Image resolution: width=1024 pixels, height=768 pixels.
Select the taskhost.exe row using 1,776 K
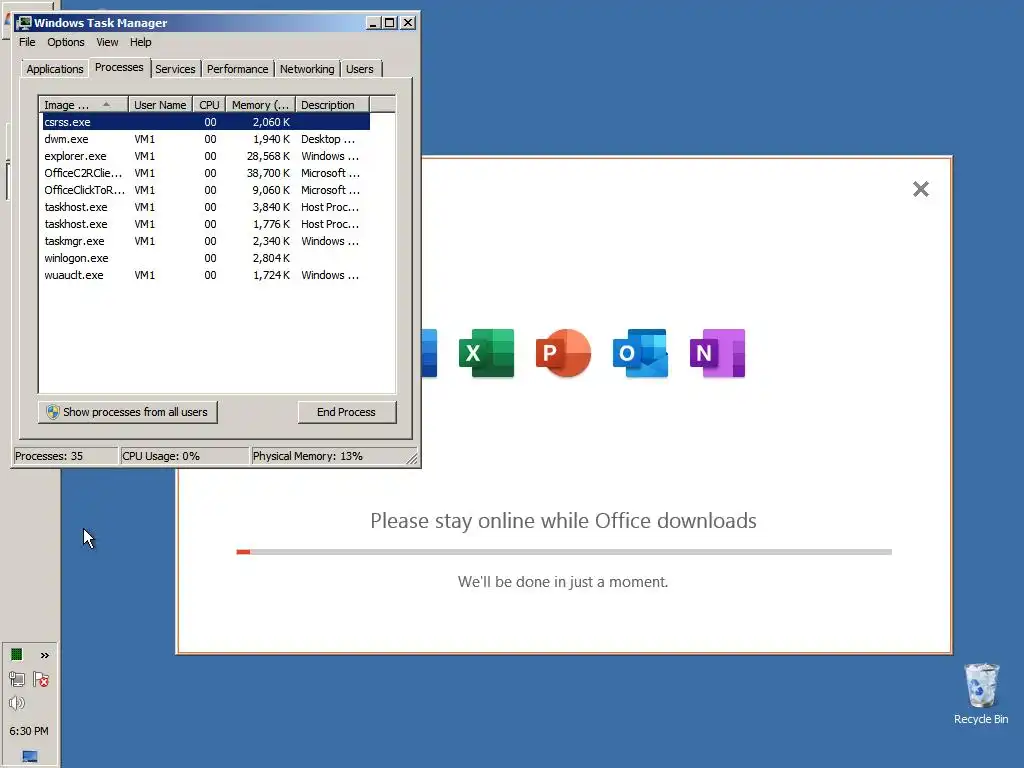(206, 224)
